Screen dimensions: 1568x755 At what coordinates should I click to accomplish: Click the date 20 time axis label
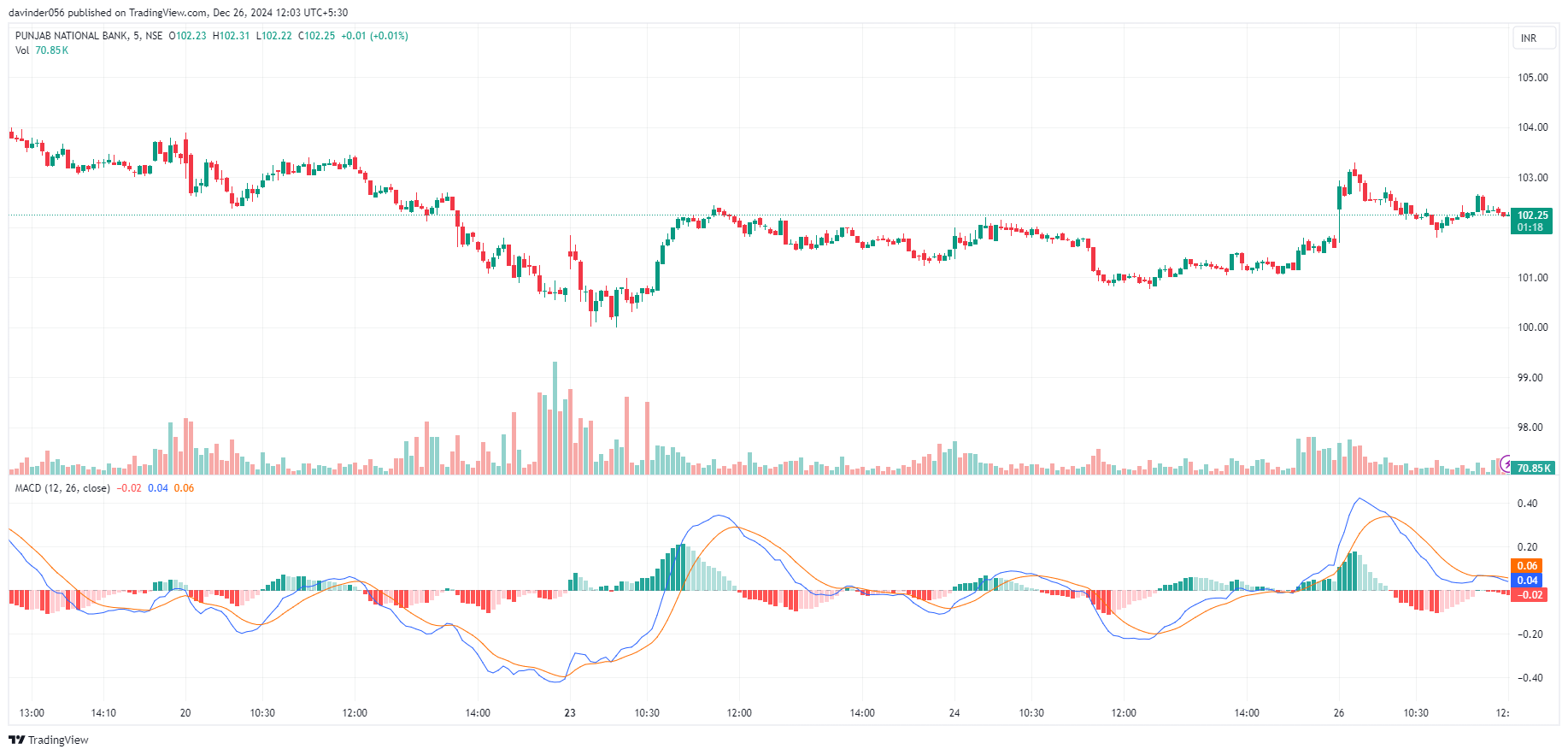pos(185,713)
